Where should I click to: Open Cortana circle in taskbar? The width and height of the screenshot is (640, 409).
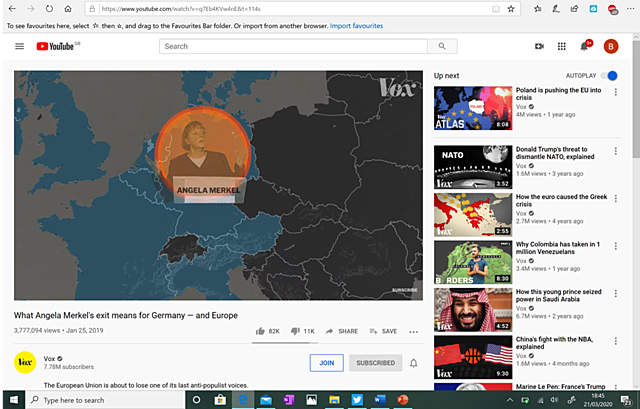(196, 400)
